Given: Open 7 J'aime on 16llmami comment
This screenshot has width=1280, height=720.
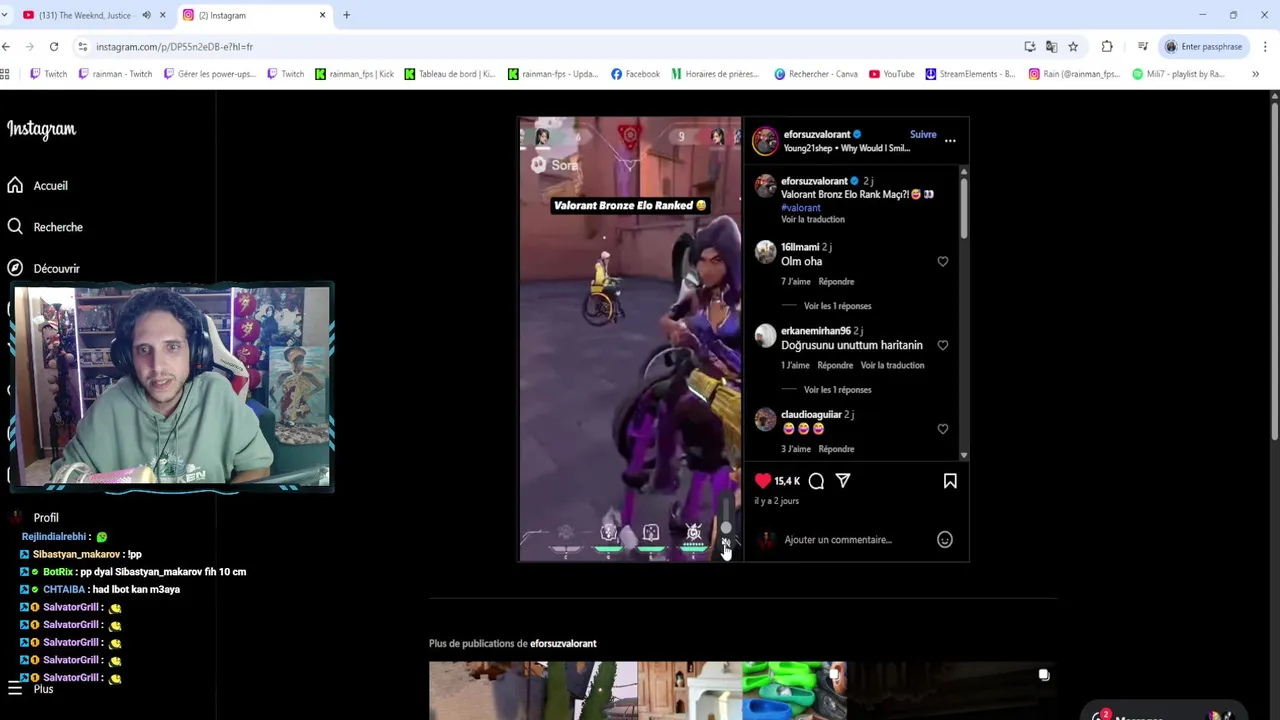Looking at the screenshot, I should coord(796,282).
